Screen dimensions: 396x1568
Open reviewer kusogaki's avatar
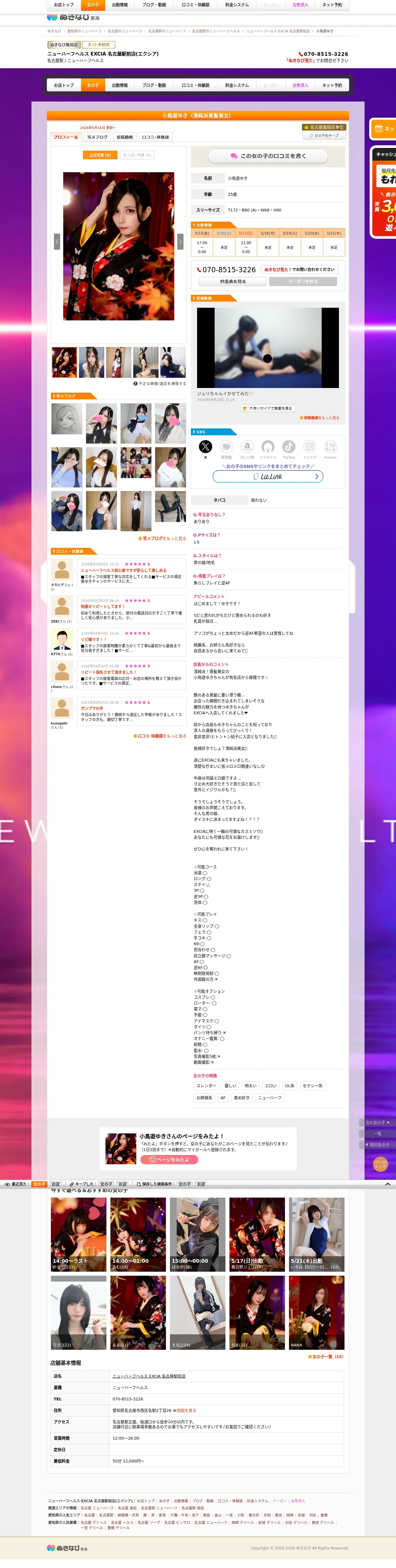coord(61,708)
